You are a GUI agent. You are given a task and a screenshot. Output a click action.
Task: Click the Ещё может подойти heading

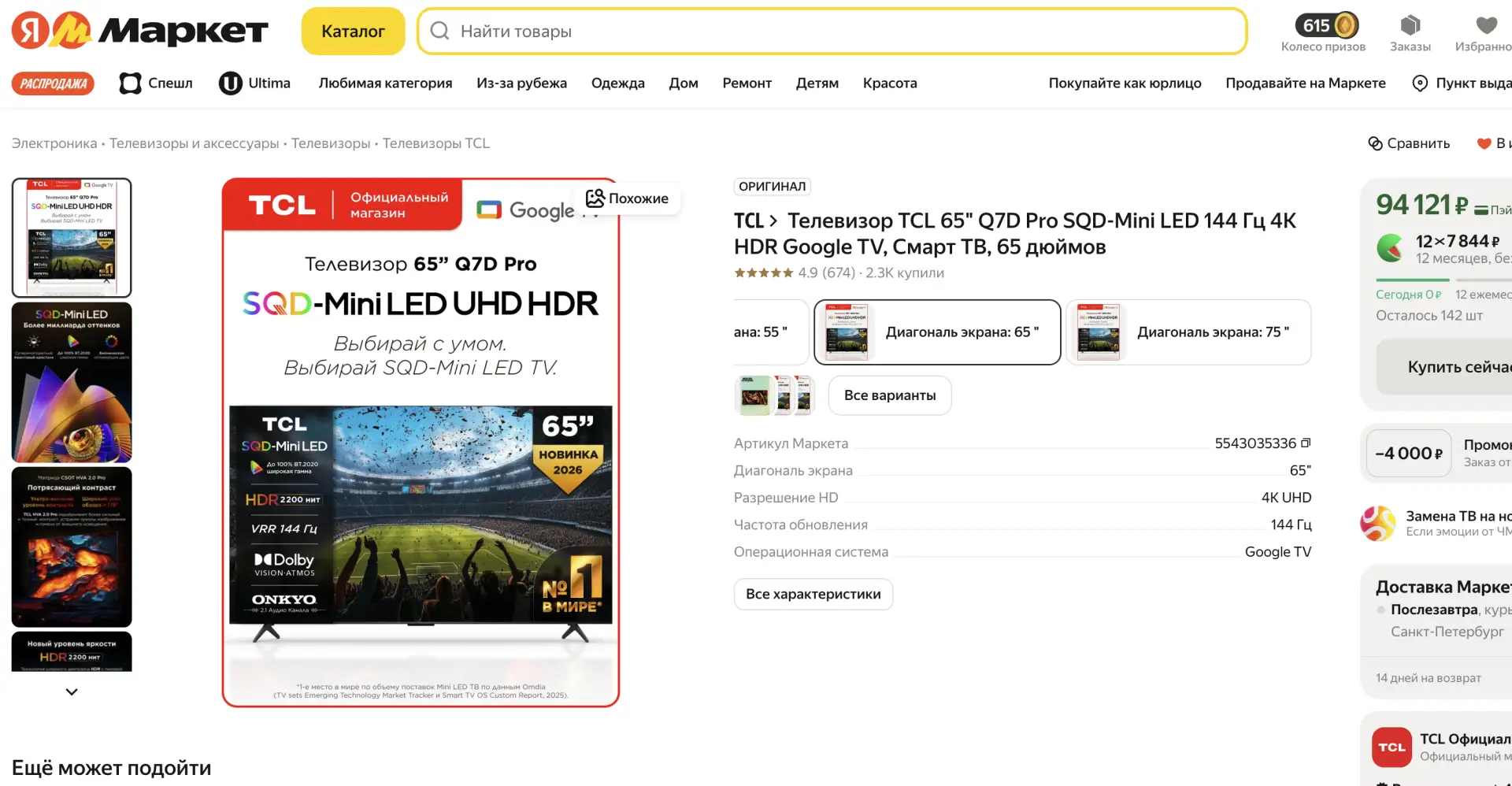point(111,768)
